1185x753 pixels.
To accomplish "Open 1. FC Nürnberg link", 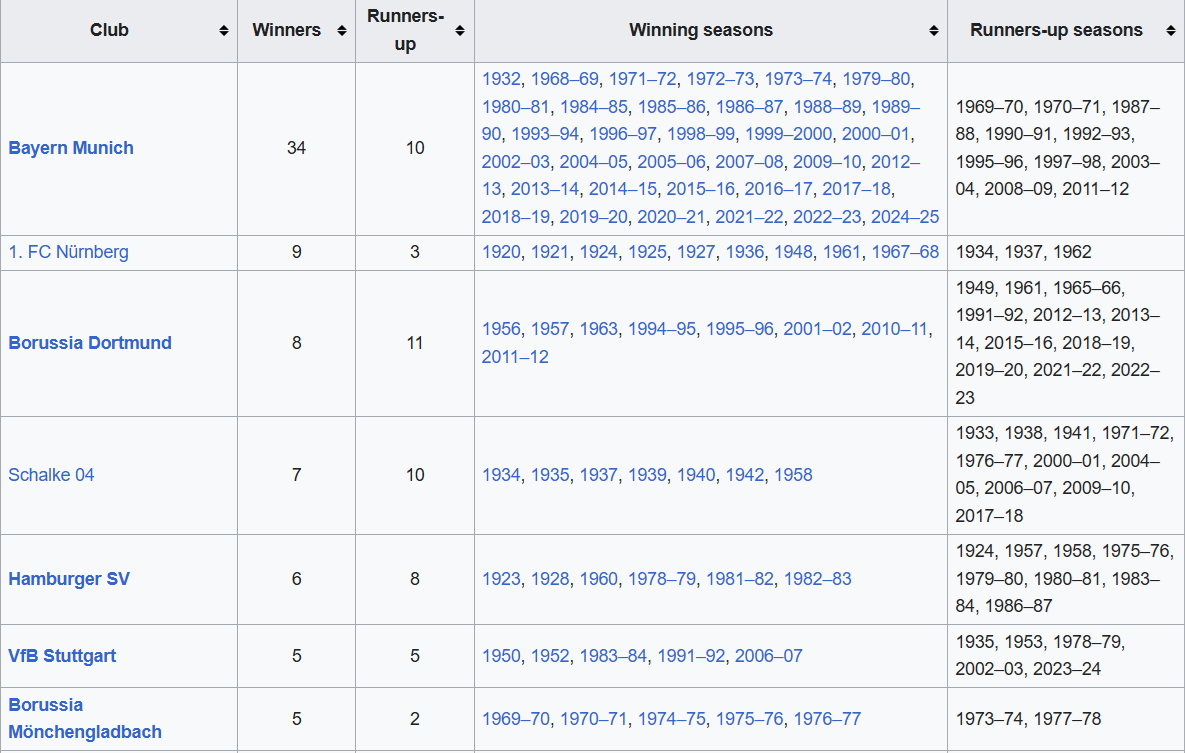I will [x=68, y=252].
